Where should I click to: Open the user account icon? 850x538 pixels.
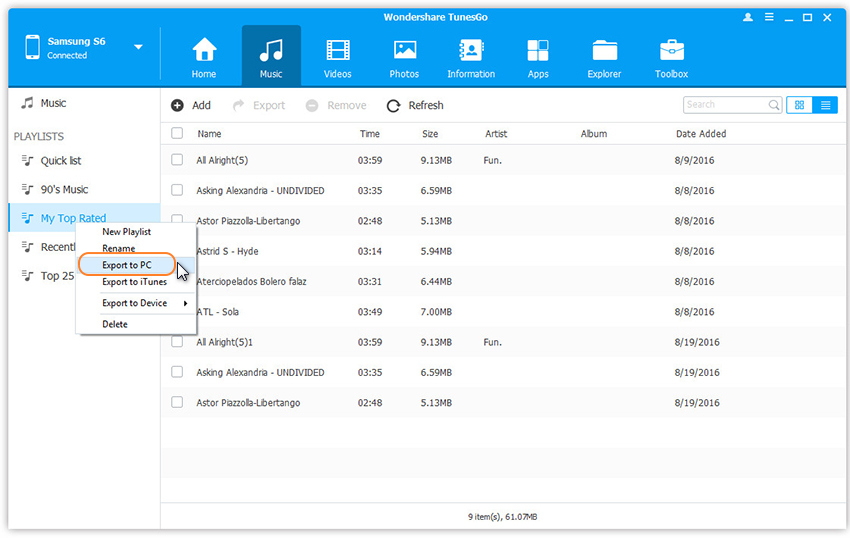coord(748,17)
